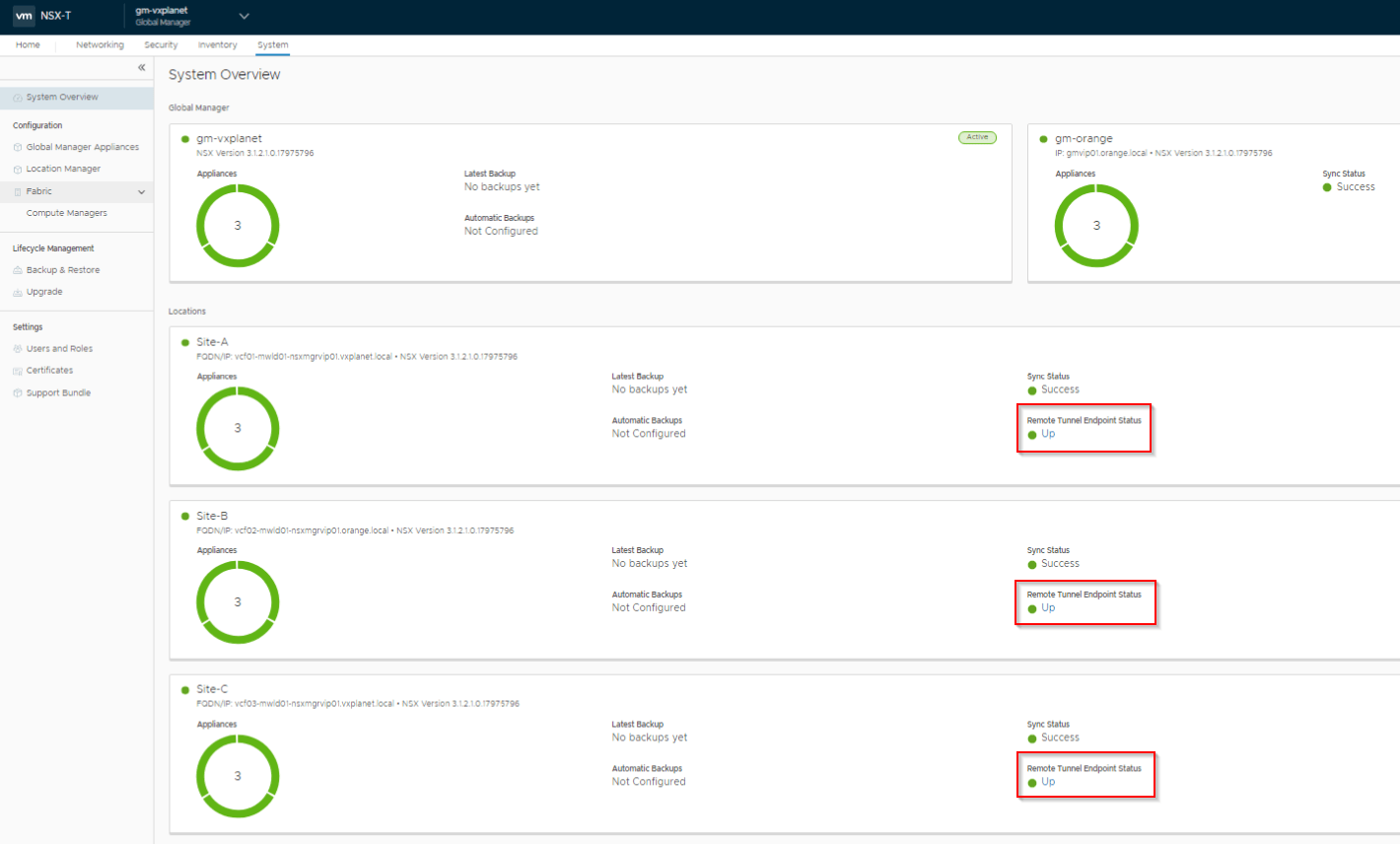Image resolution: width=1400 pixels, height=844 pixels.
Task: Click the Upgrade sidebar icon
Action: [x=18, y=293]
